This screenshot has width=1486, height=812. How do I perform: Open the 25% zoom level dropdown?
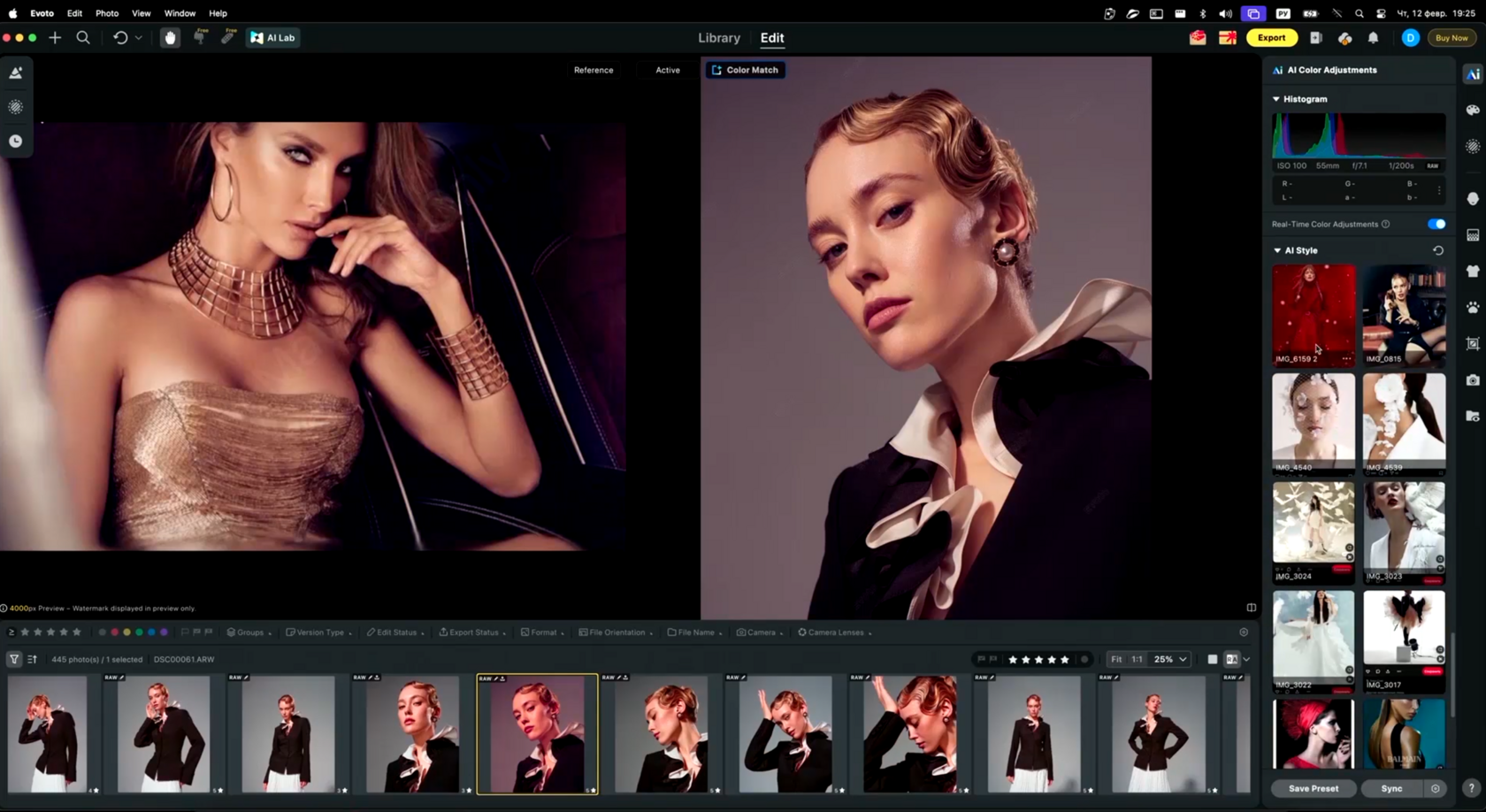click(1169, 659)
